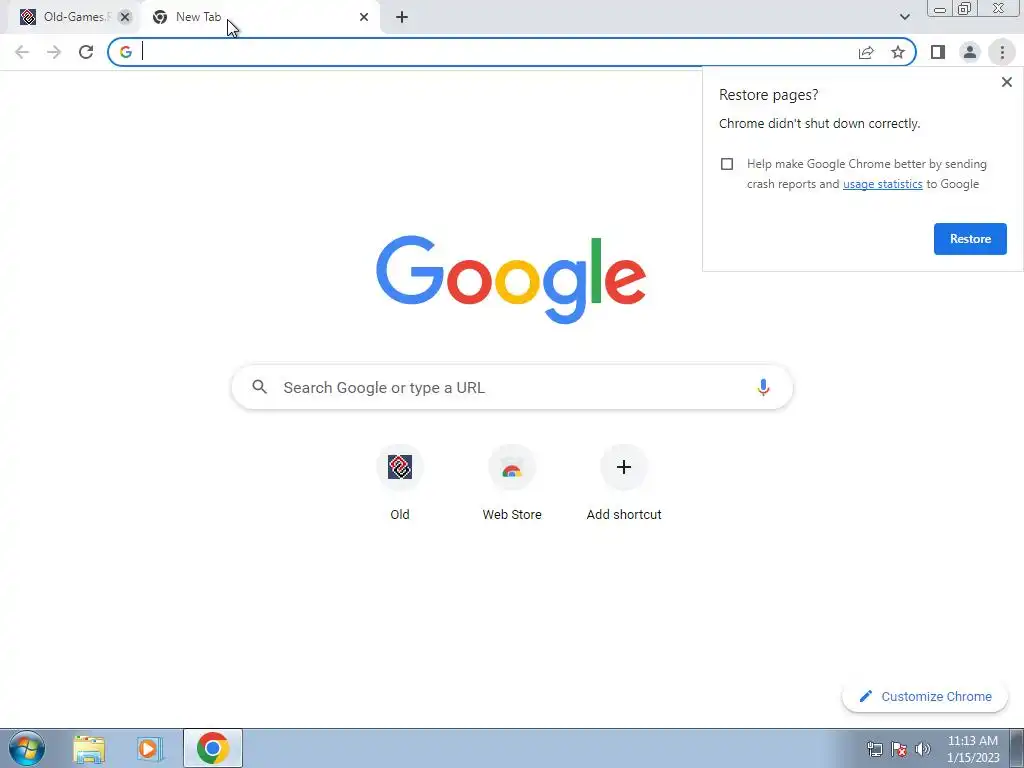Open Chrome three-dot menu

click(x=1002, y=52)
